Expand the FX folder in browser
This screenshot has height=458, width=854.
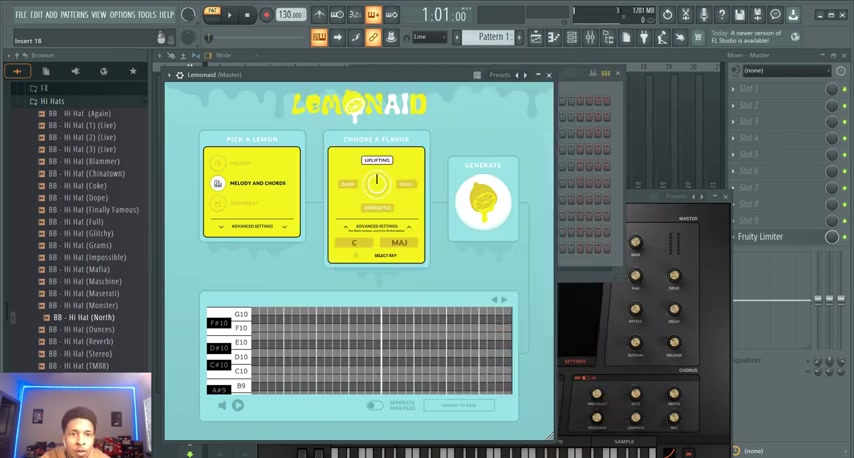[39, 88]
